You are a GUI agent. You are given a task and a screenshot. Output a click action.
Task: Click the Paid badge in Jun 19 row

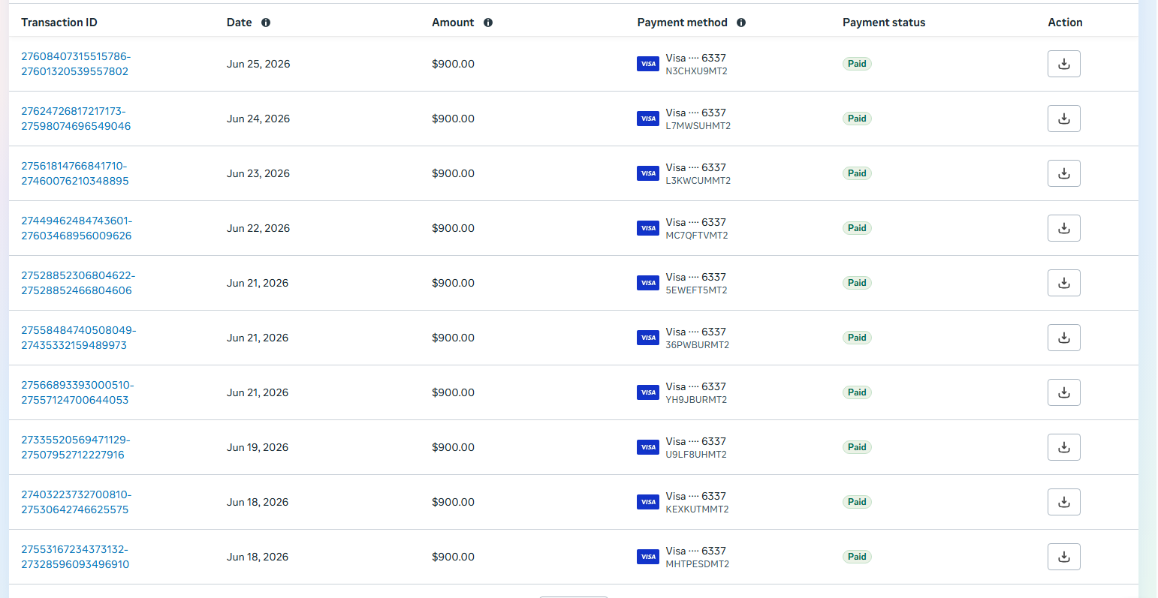click(x=857, y=447)
